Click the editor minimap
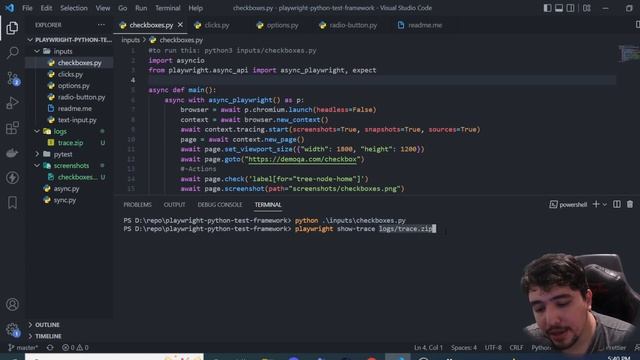The image size is (640, 360). (x=629, y=53)
